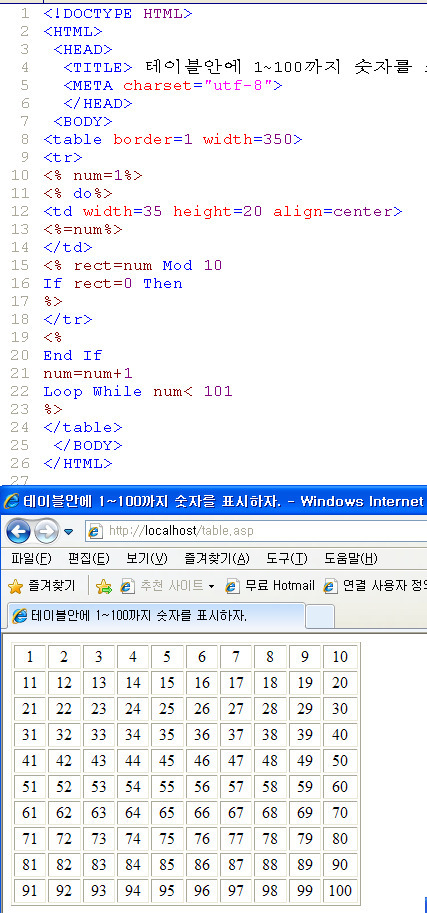Click table cell containing 37

(x=236, y=735)
